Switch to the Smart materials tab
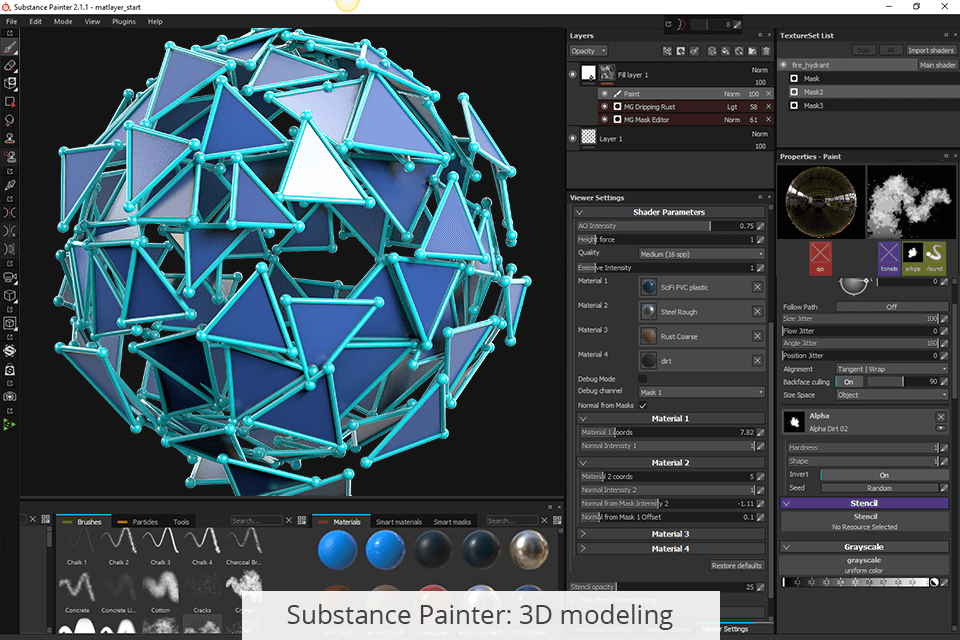 point(399,522)
